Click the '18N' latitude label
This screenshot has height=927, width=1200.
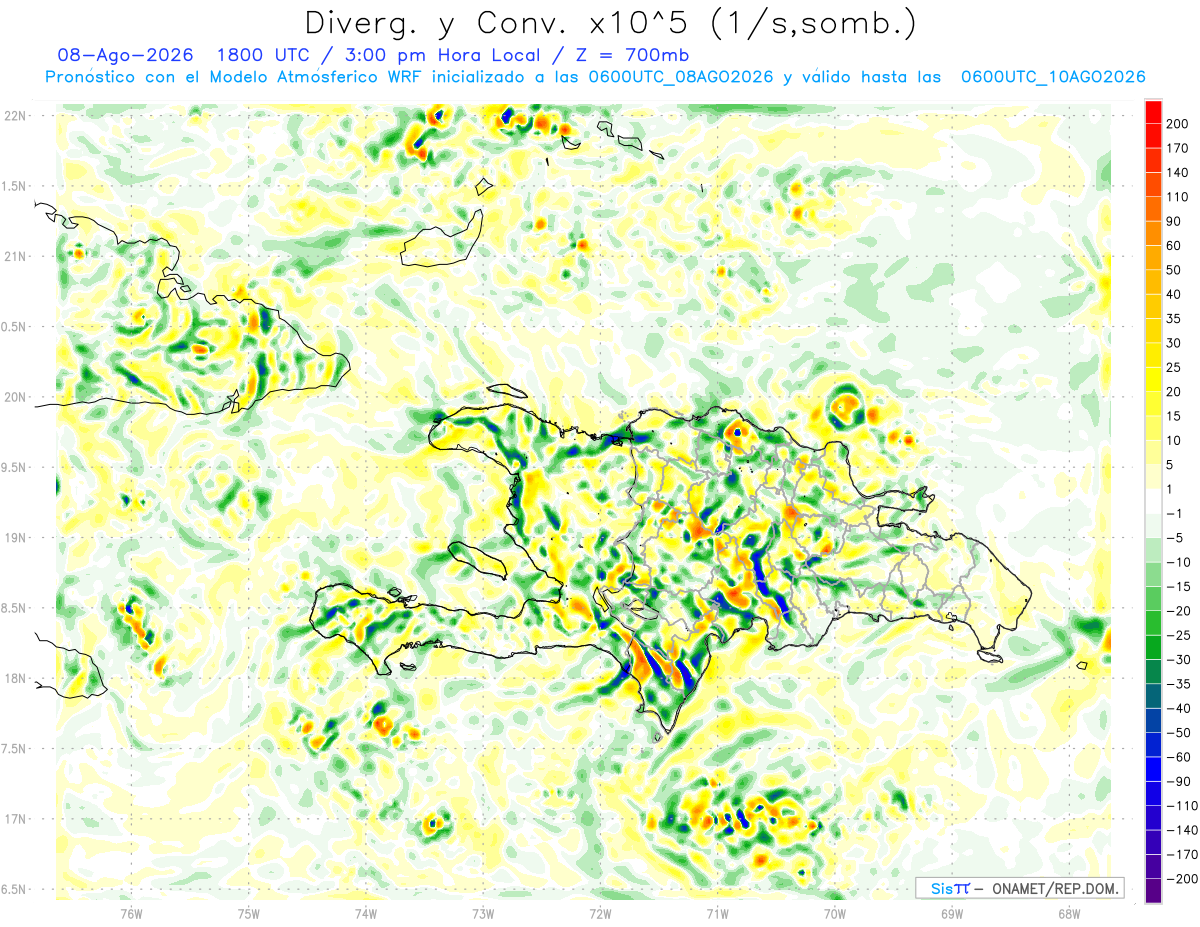[15, 679]
